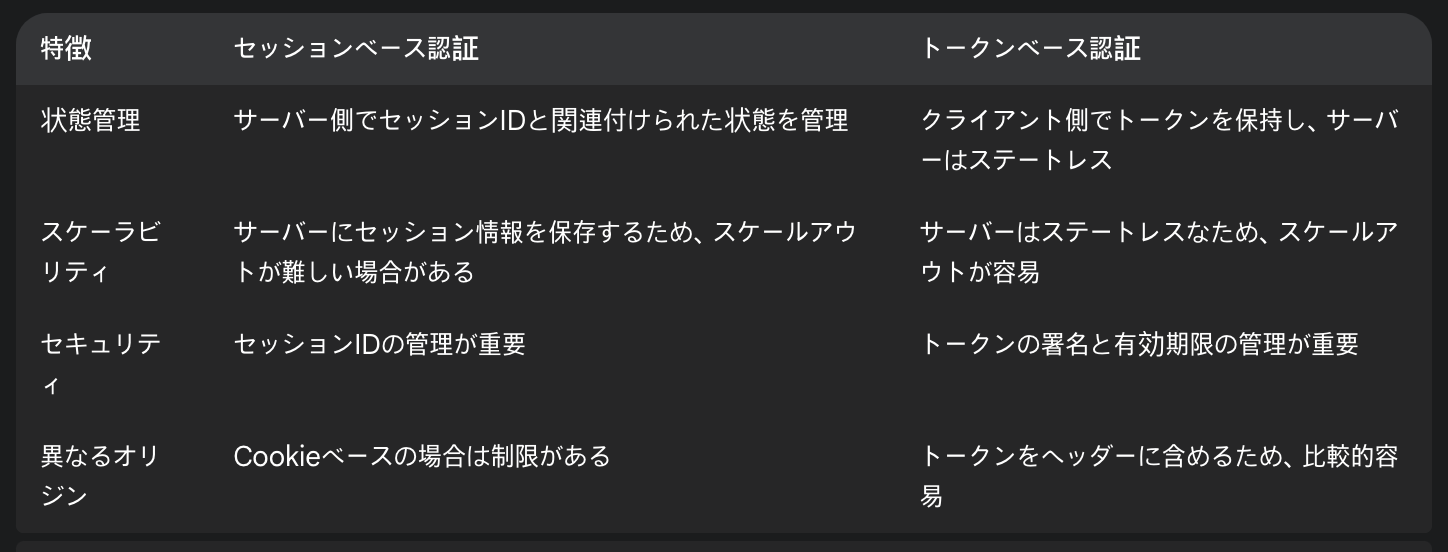Click the セッションベース認証 column header
This screenshot has width=1448, height=552.
(x=356, y=48)
